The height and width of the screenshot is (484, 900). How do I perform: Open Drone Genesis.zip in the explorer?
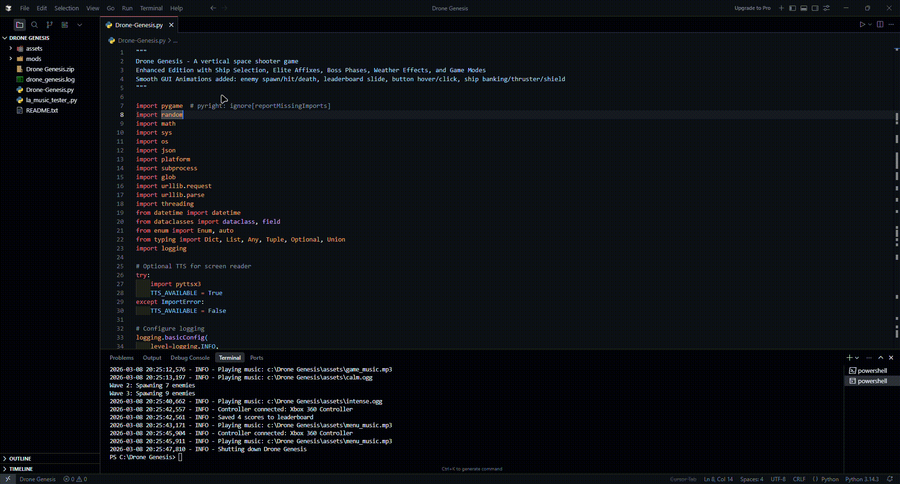[50, 69]
